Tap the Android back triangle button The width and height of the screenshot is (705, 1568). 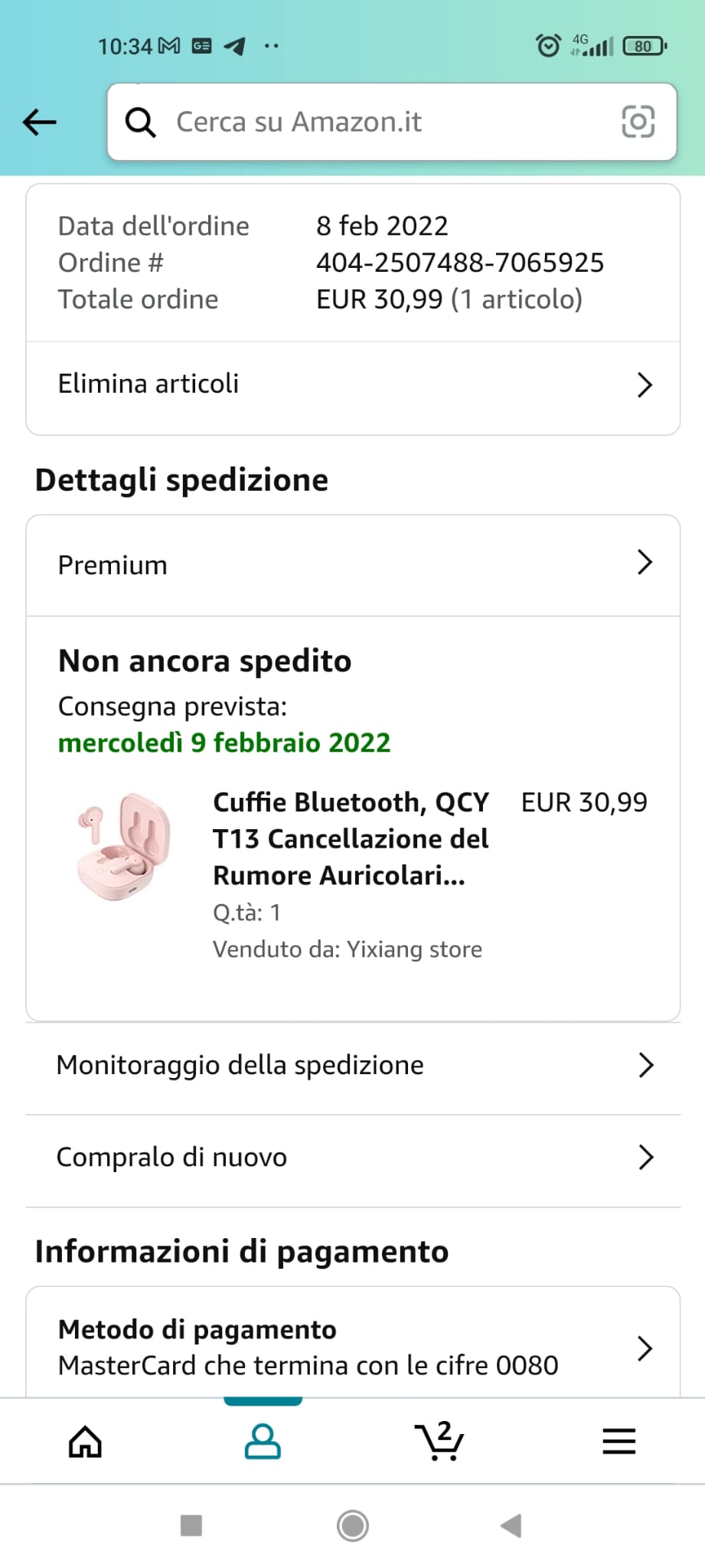pos(511,1526)
